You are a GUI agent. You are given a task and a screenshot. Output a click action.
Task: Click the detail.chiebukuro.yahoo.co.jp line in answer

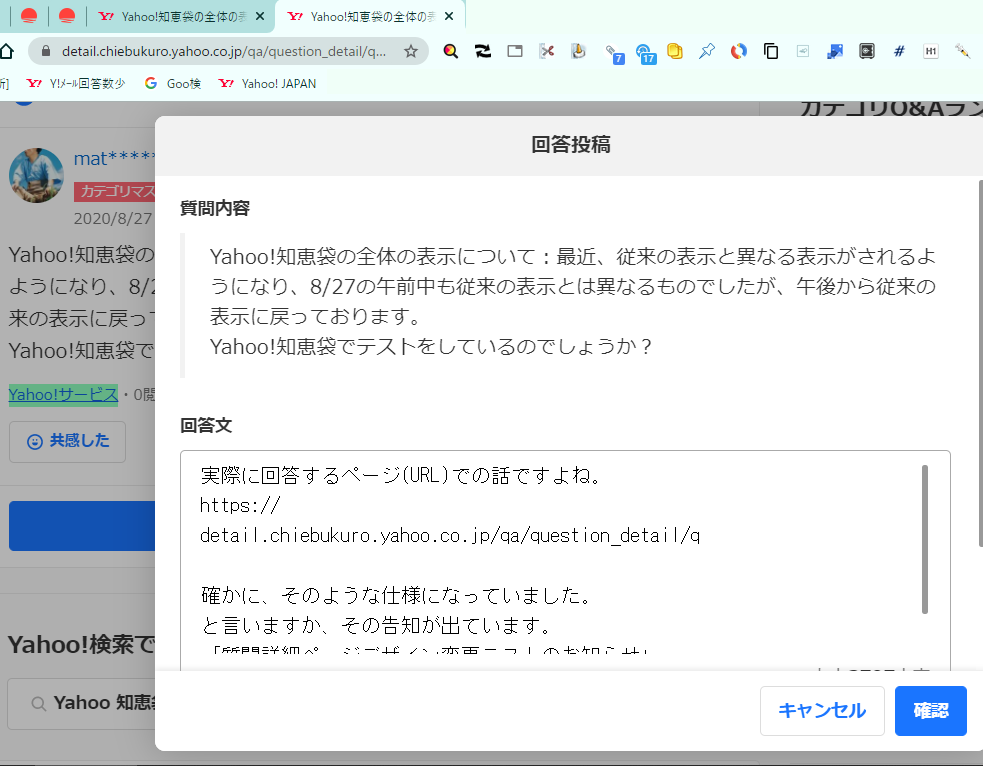click(x=450, y=535)
